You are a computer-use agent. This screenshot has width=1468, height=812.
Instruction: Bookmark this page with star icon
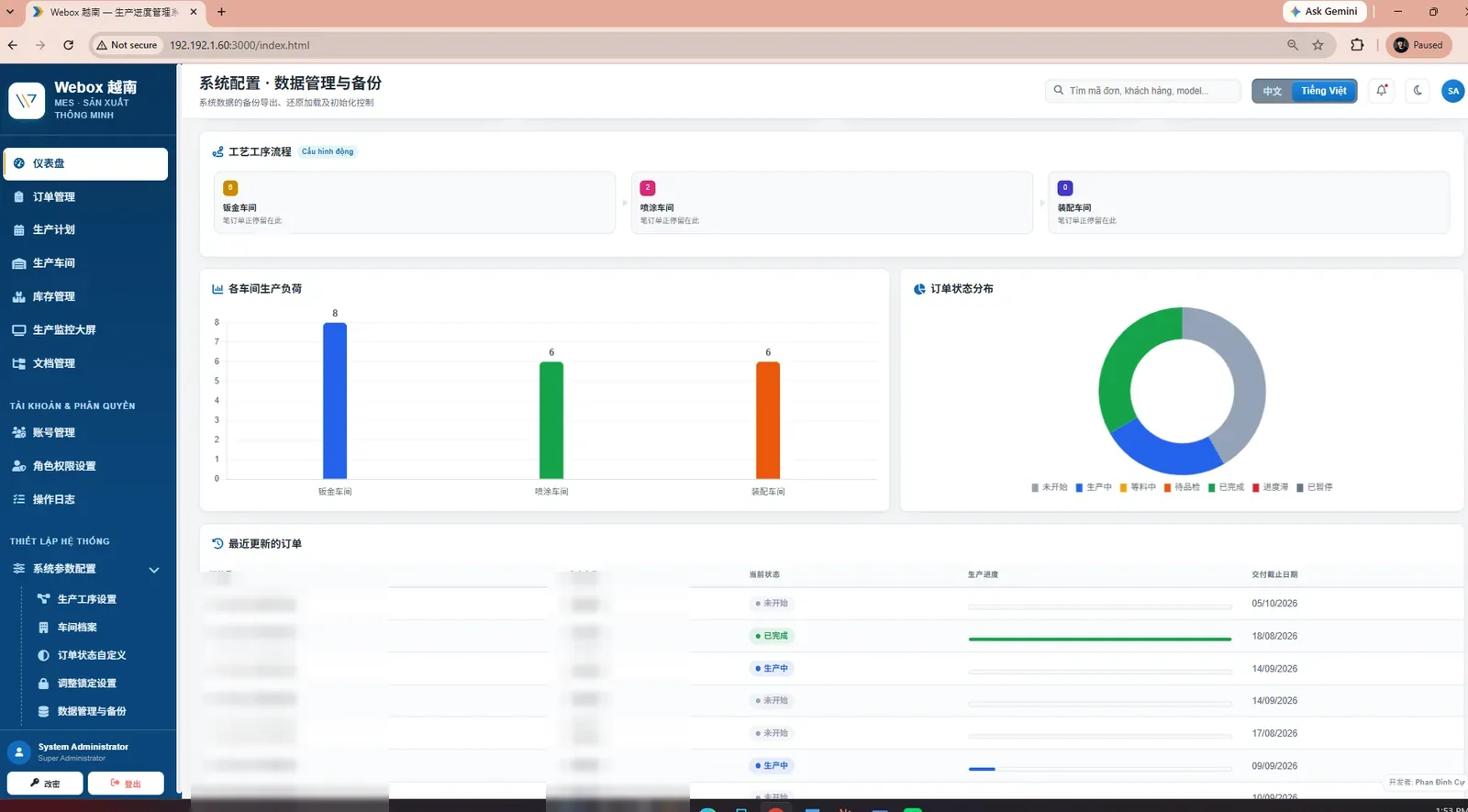click(1318, 45)
